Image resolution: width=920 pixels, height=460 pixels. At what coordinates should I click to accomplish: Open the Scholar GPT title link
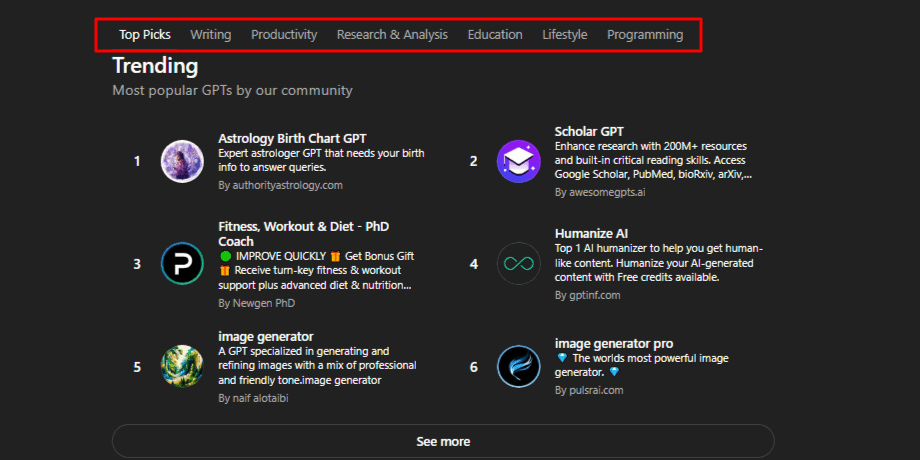point(589,131)
